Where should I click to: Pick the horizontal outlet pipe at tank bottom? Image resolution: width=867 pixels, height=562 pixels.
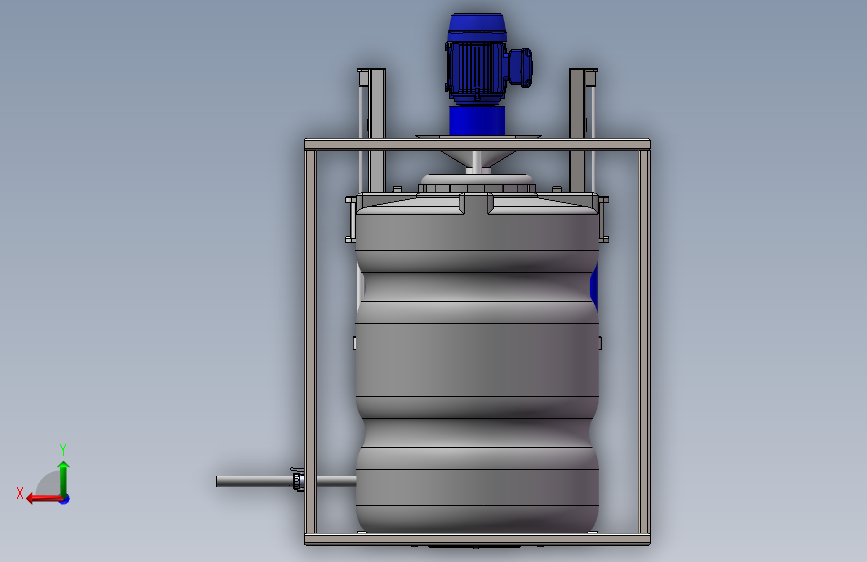286,482
